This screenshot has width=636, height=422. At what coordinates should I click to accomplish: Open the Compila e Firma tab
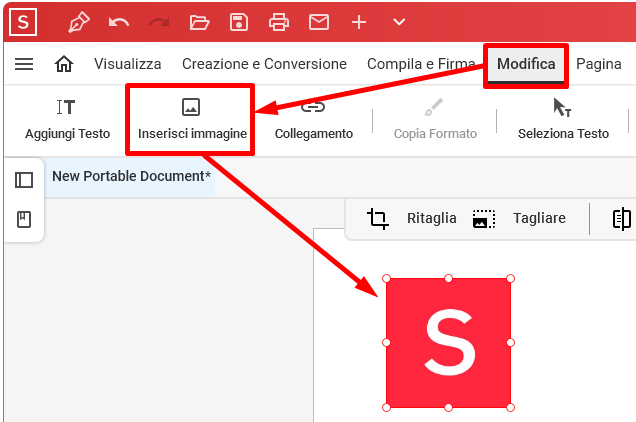coord(421,64)
